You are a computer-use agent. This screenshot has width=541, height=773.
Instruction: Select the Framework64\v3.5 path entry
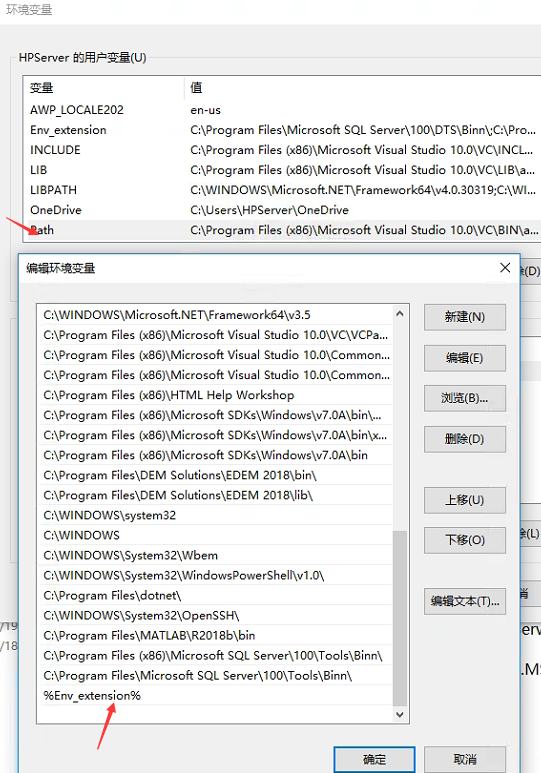click(216, 315)
